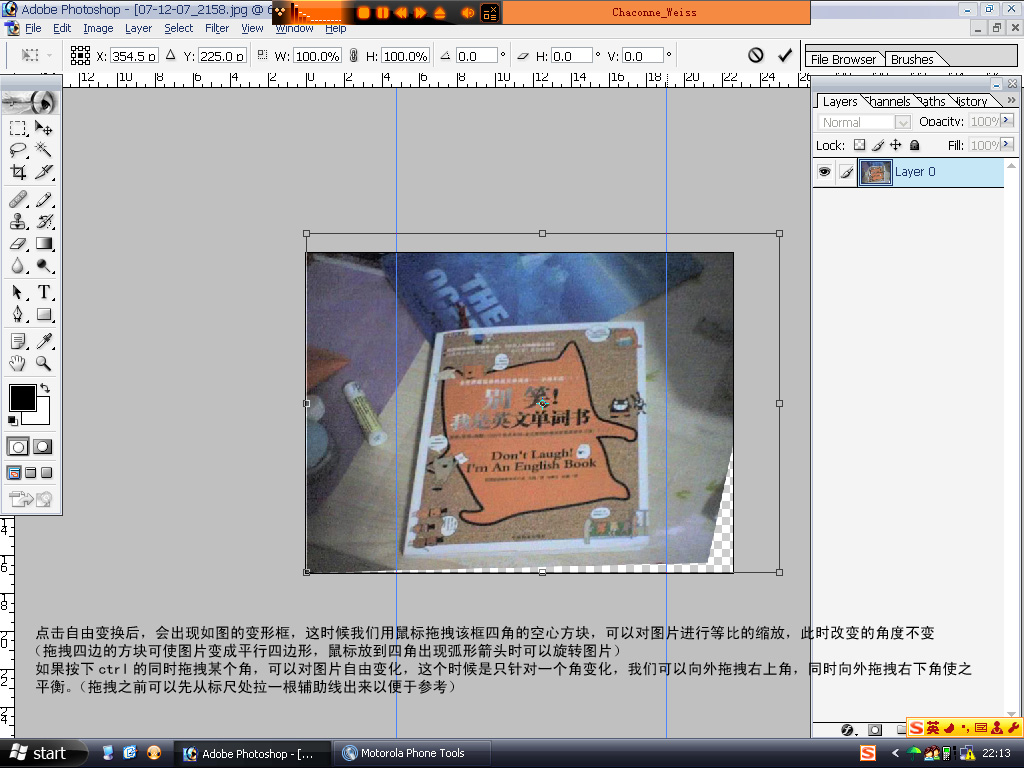Show hidden system tray icons arrow
Viewport: 1024px width, 768px height.
[895, 753]
